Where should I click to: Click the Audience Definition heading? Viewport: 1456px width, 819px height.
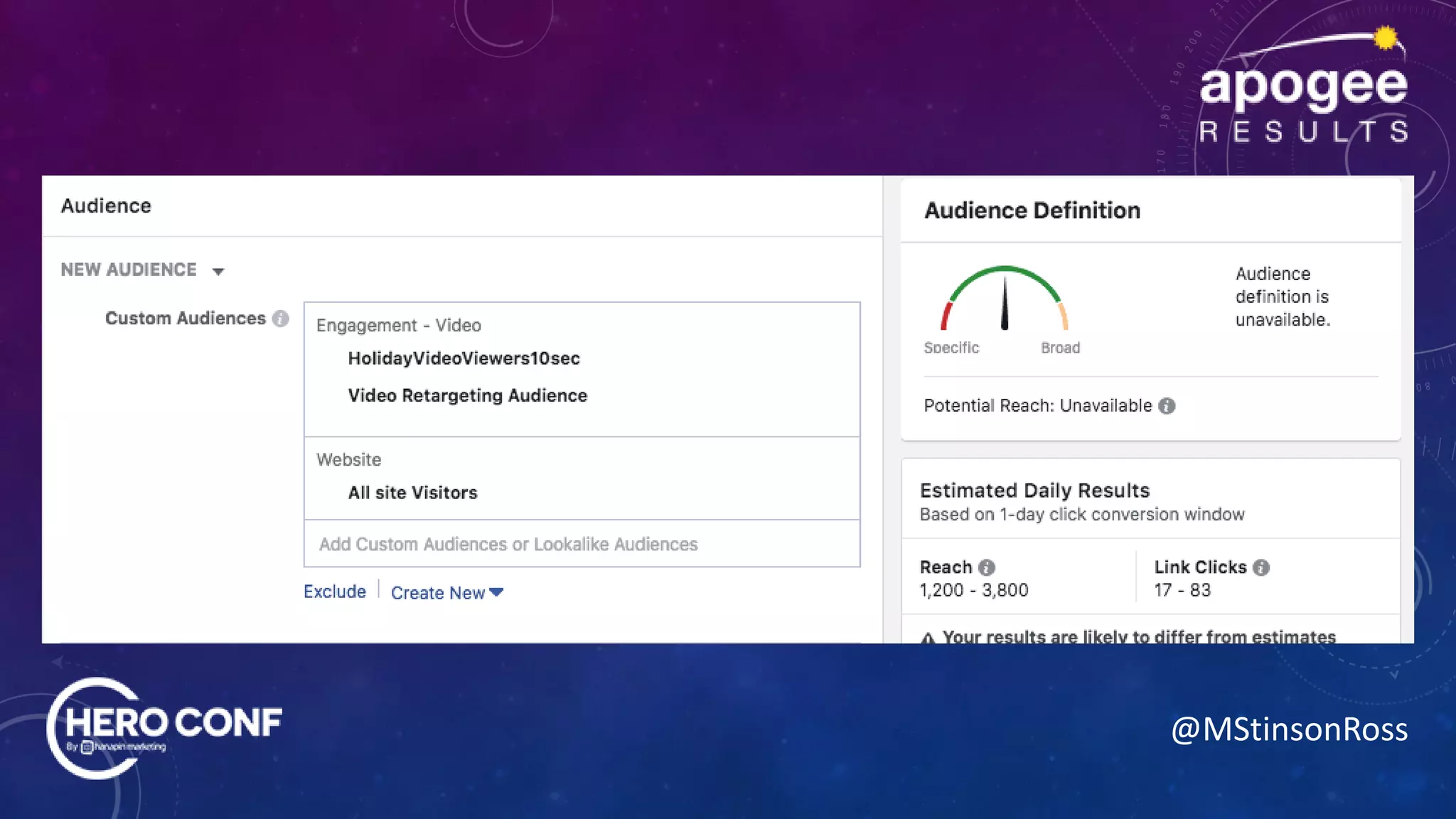pos(1032,210)
